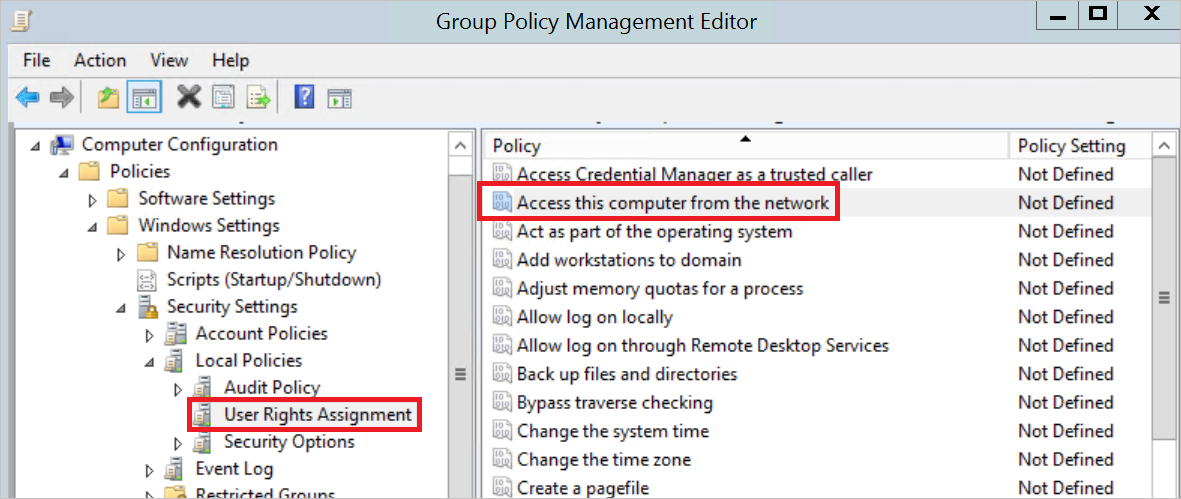The image size is (1181, 499).
Task: Click the Delete X toolbar icon
Action: 188,97
